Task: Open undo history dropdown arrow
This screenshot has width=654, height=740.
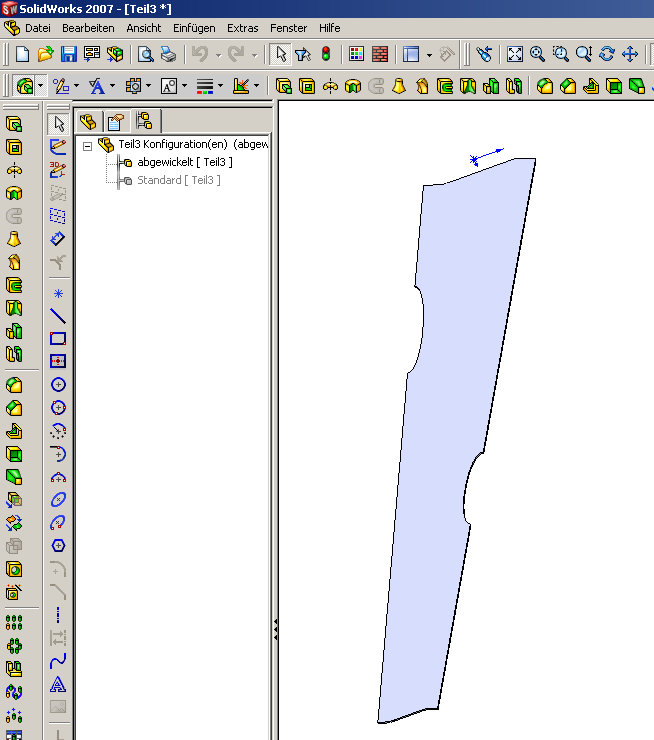Action: point(218,55)
